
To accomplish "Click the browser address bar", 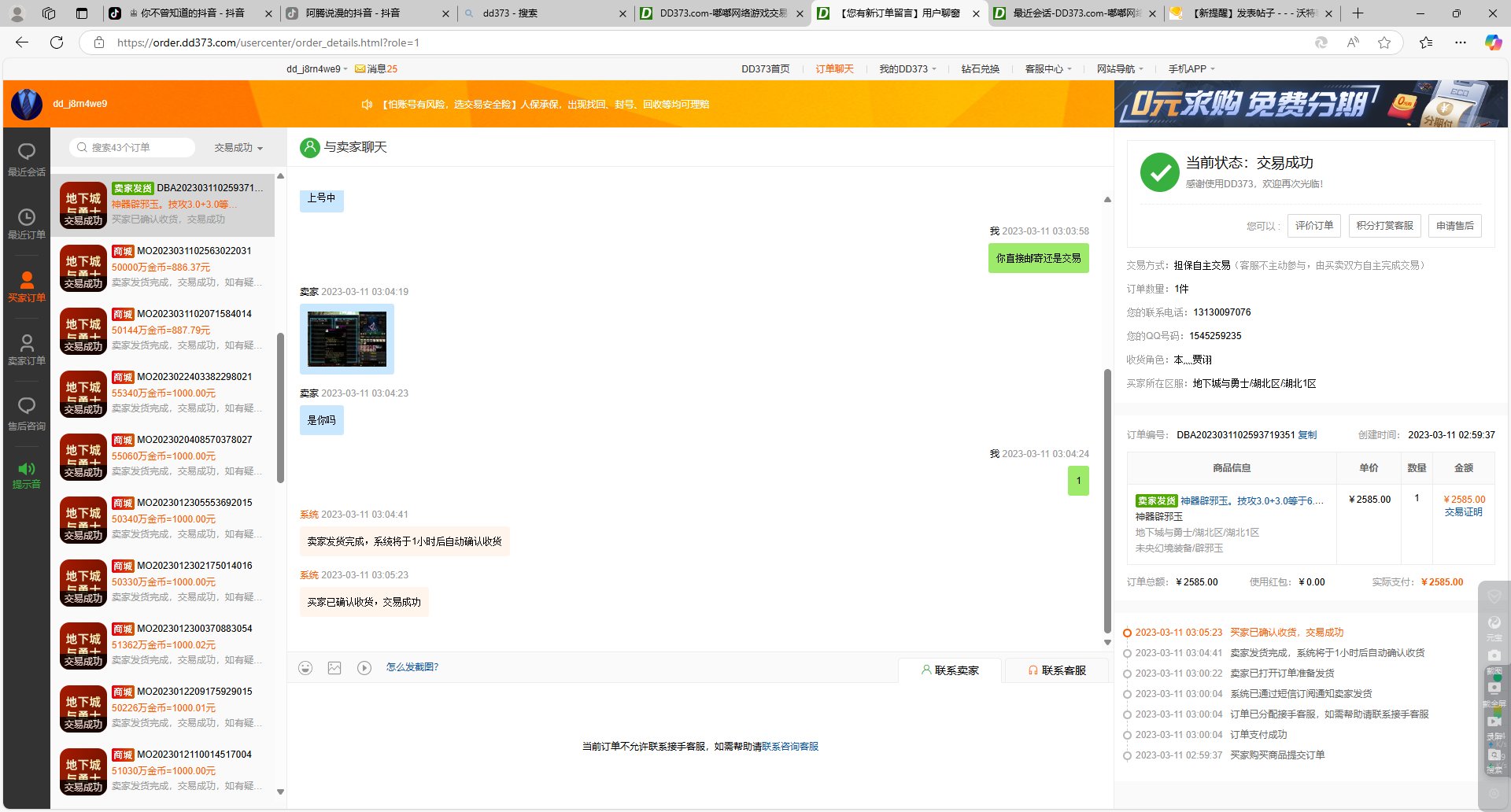I will click(x=693, y=42).
